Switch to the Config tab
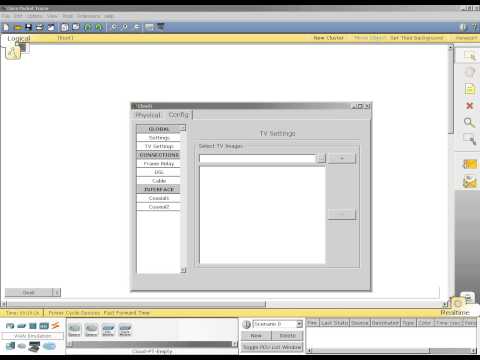 tap(179, 115)
